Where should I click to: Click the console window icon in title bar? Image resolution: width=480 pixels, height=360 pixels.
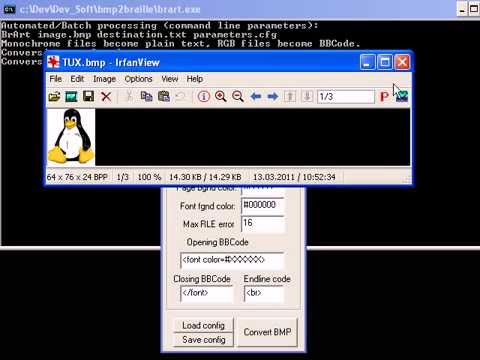(x=9, y=9)
